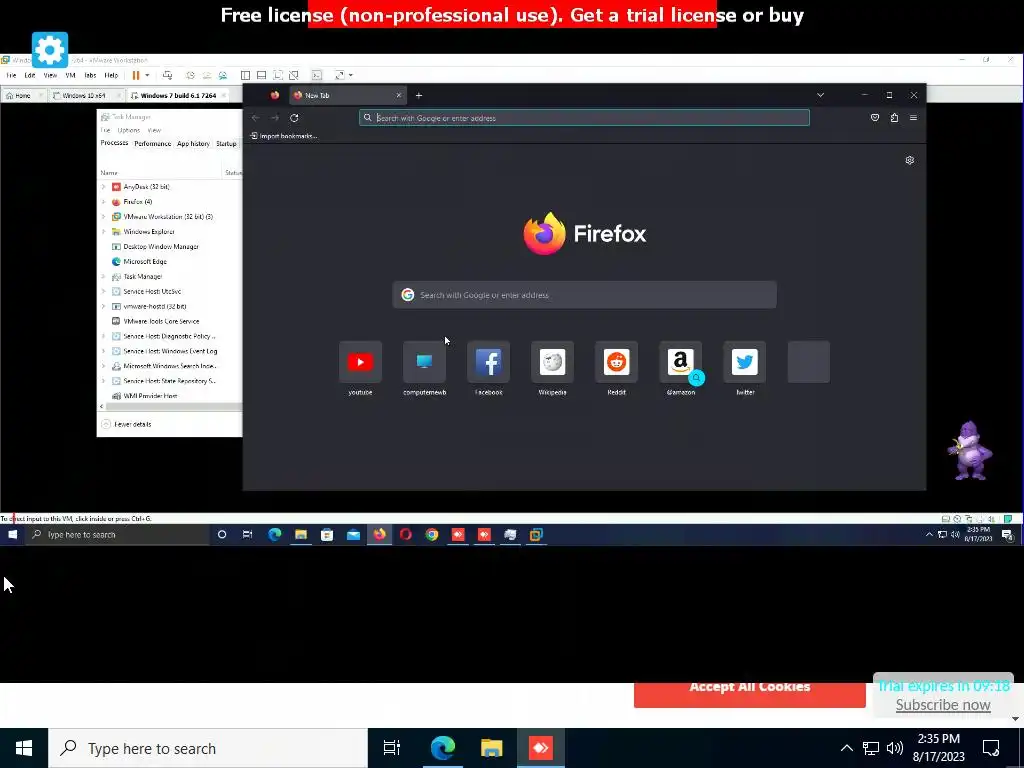Click the Firefox address bar
This screenshot has width=1024, height=768.
pos(584,118)
